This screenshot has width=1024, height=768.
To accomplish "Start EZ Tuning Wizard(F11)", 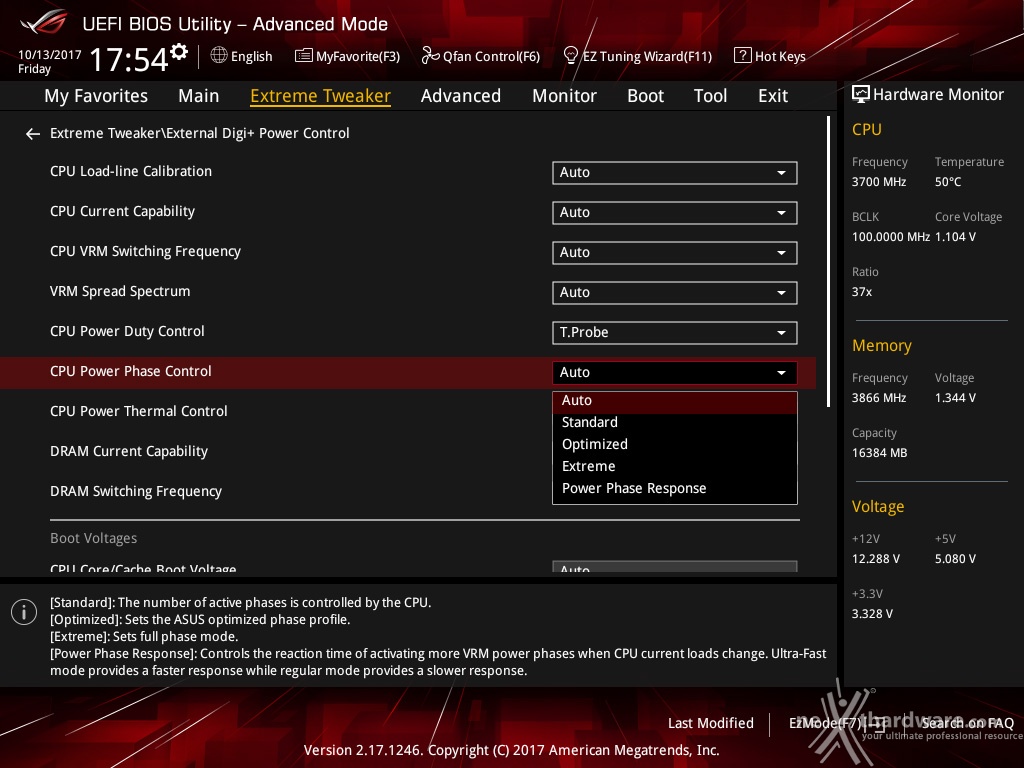I will (x=647, y=57).
